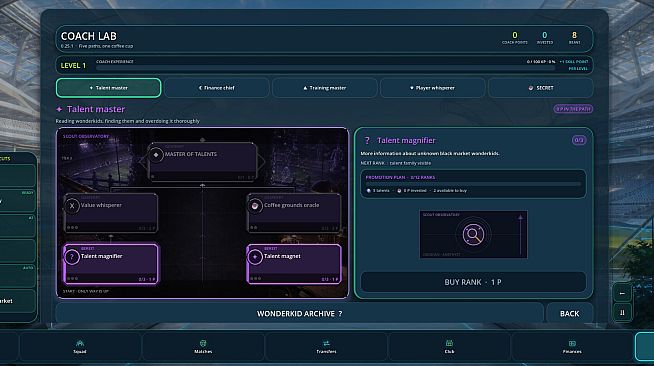Click the magnifier icon in the scout observatory preview
Screen dimensions: 654x366
[x=473, y=234]
